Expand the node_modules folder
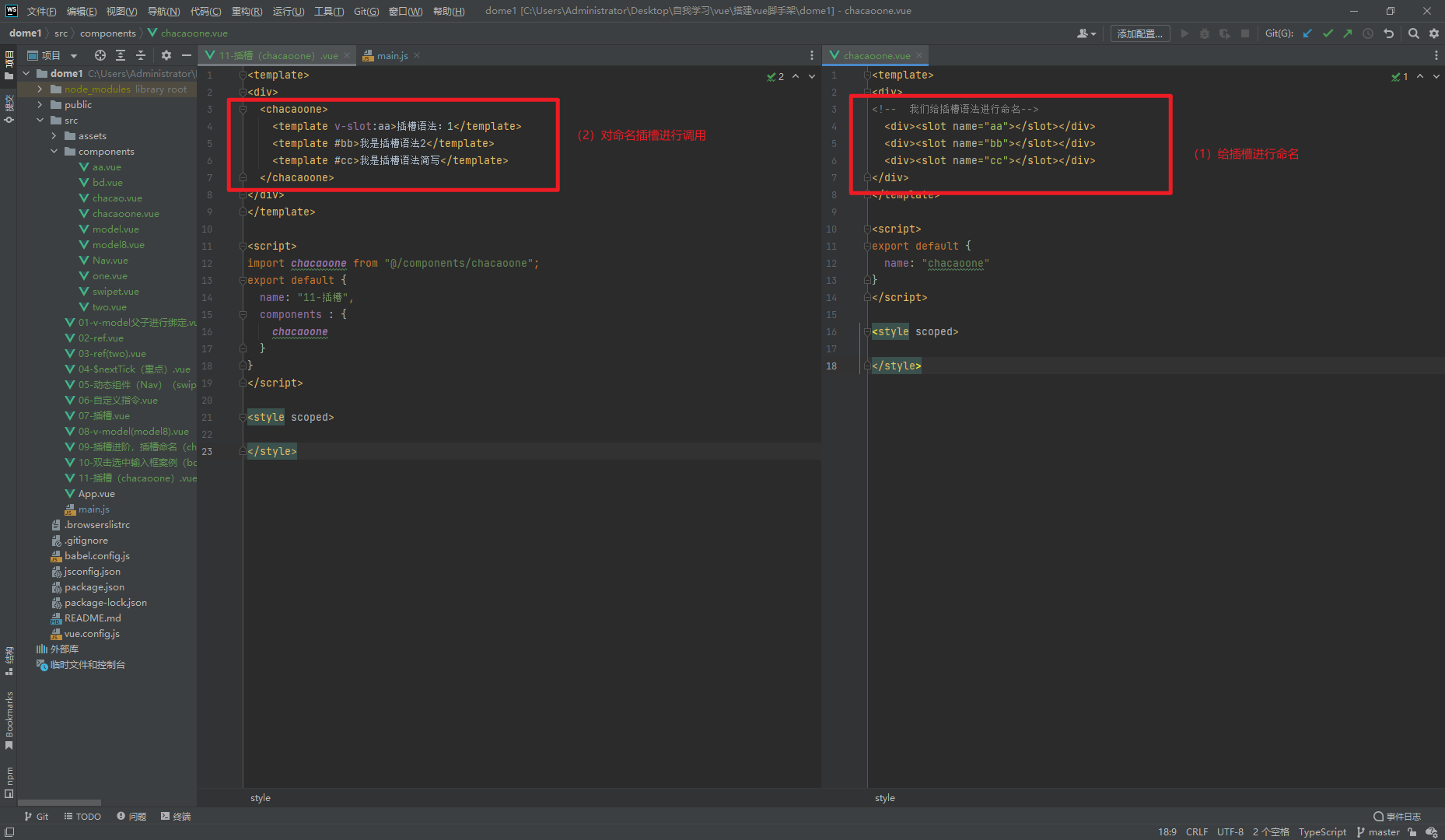Screen dimensions: 1445x840 pyautogui.click(x=40, y=89)
